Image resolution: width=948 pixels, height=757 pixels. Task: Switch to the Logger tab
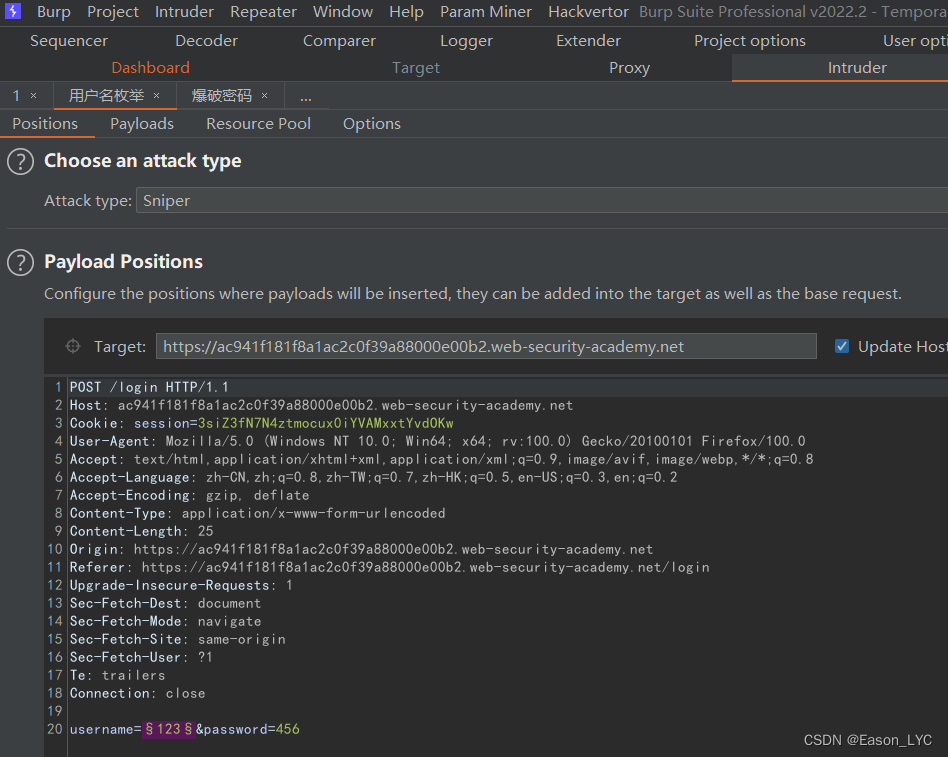(466, 41)
